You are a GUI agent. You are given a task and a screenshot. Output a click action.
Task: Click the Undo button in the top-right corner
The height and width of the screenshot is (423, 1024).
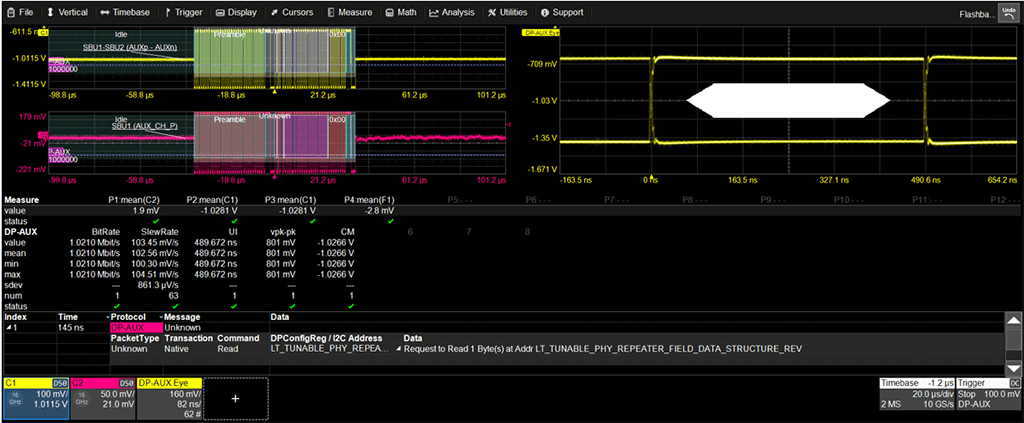tap(1007, 12)
